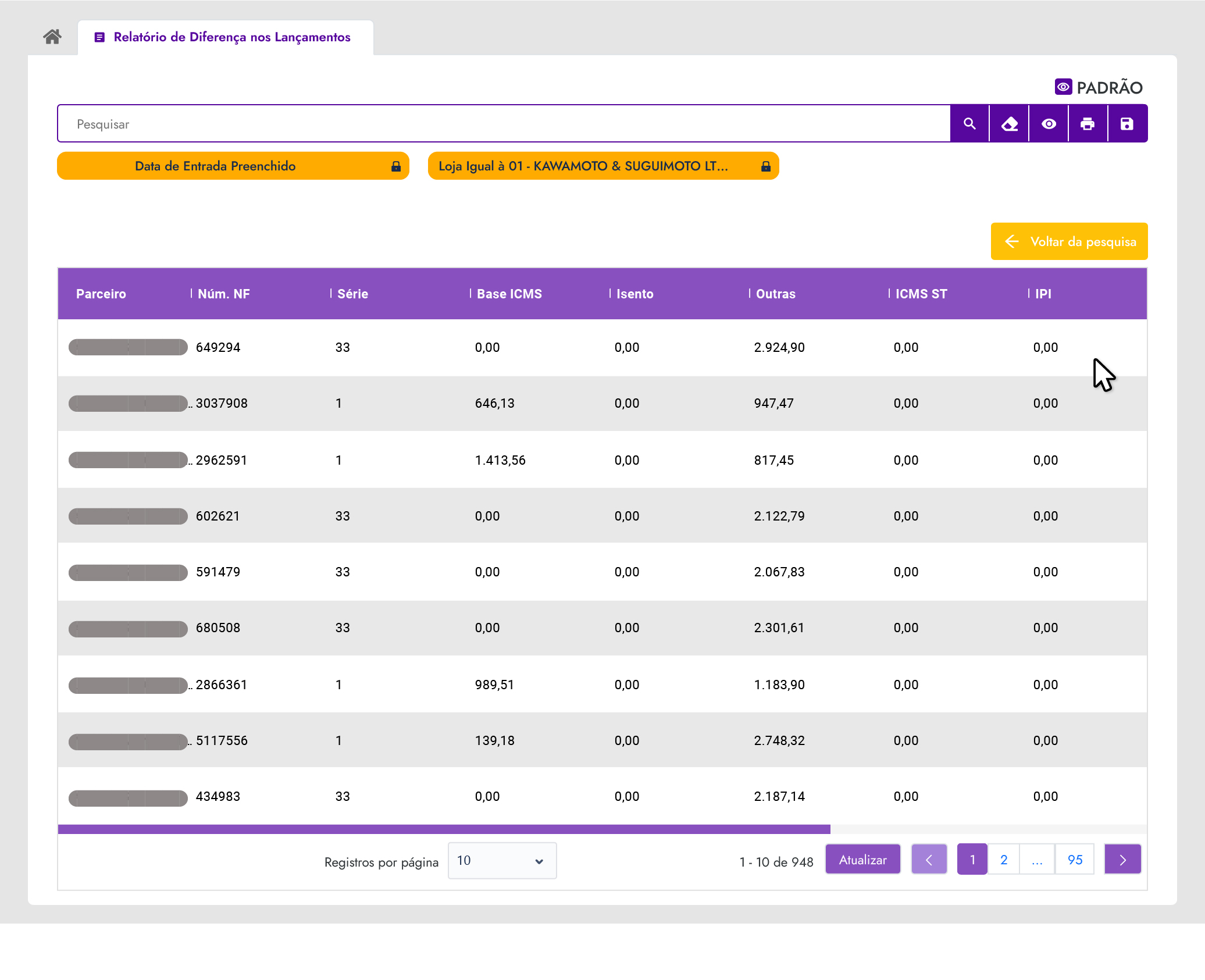Click the printer icon
The width and height of the screenshot is (1205, 980).
pyautogui.click(x=1088, y=124)
